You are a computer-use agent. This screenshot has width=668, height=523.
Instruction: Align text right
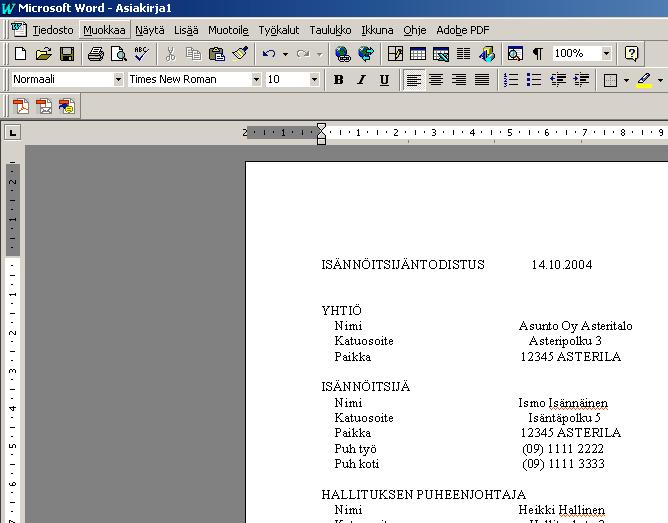point(459,80)
